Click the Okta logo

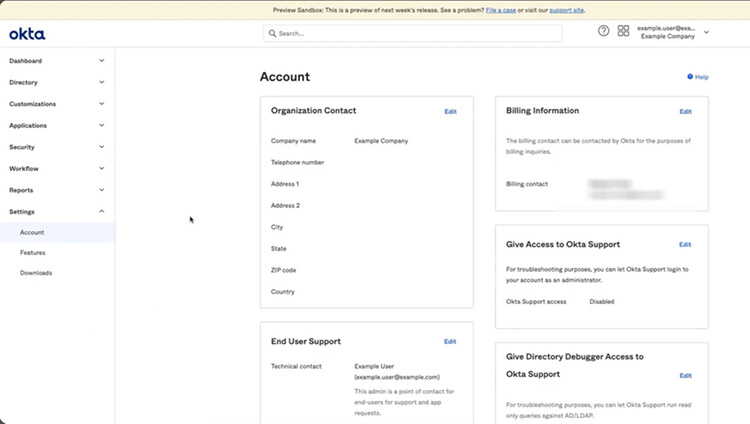tap(27, 33)
